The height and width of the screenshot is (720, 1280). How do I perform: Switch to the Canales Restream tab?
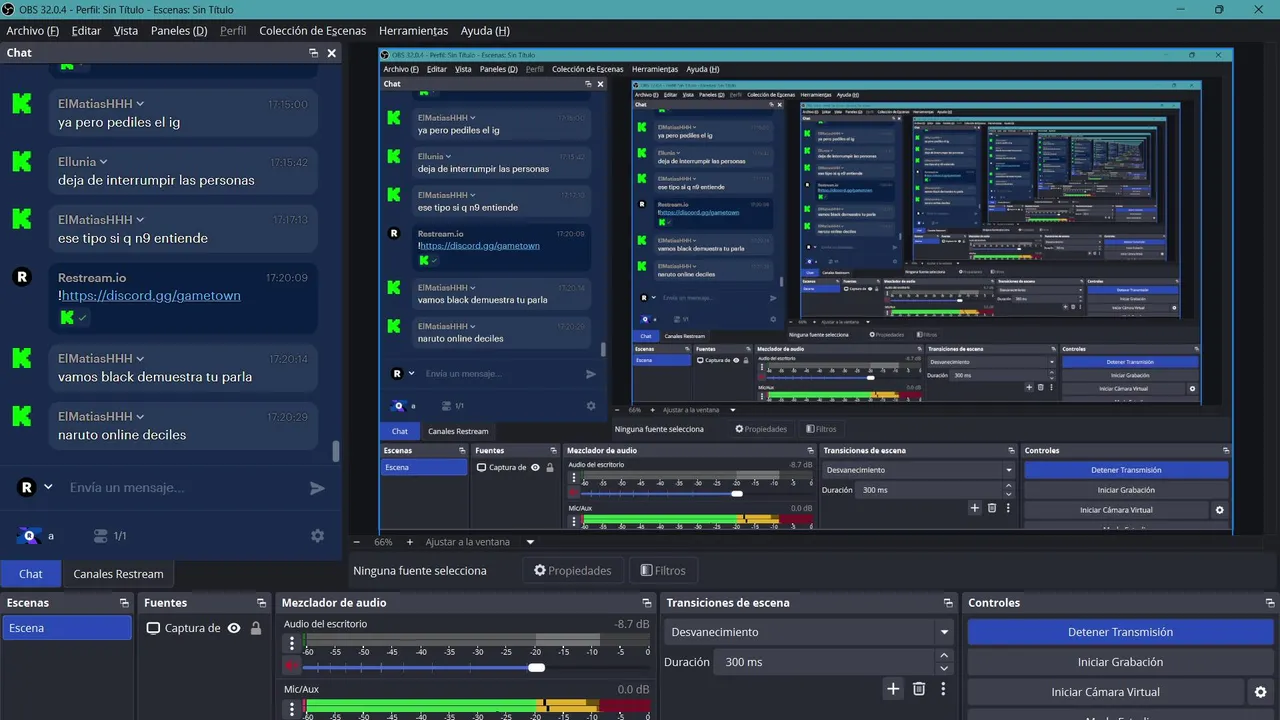click(x=118, y=574)
